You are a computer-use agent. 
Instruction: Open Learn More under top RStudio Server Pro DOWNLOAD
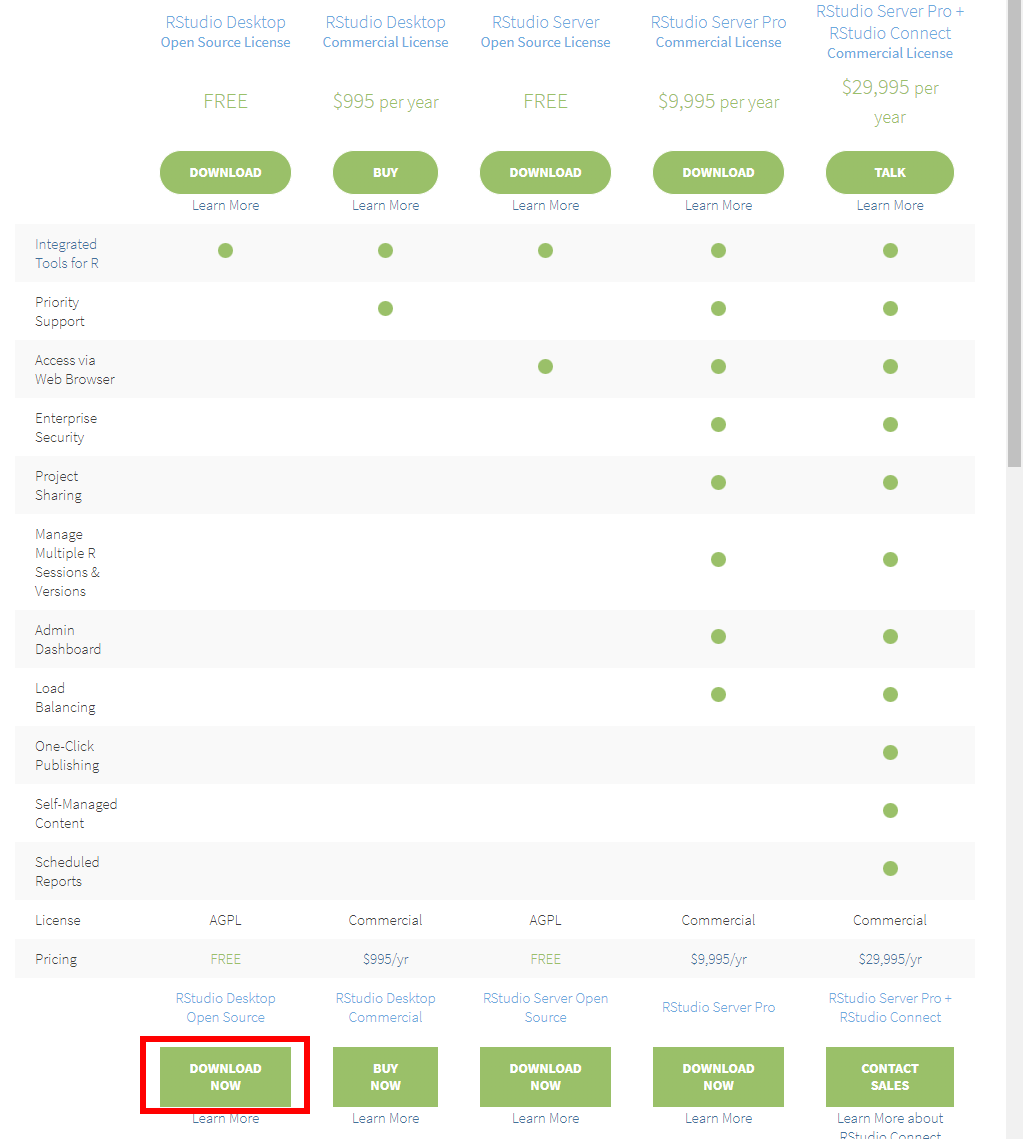(x=718, y=206)
